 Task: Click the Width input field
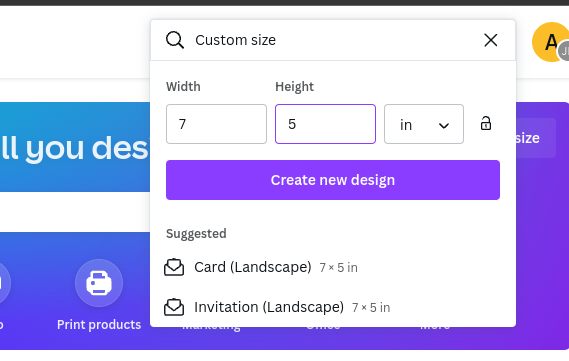pos(216,124)
